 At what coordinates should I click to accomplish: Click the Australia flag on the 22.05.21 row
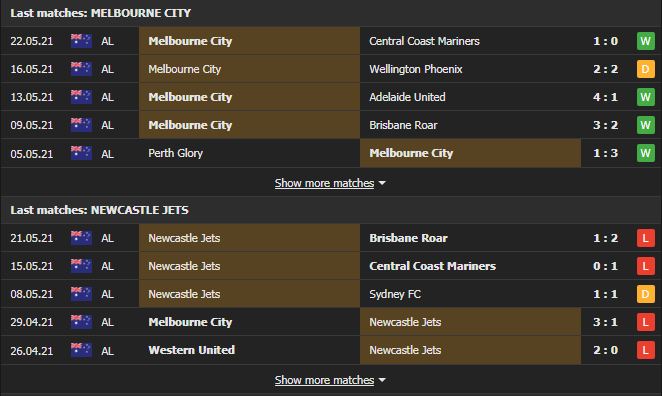pos(81,41)
